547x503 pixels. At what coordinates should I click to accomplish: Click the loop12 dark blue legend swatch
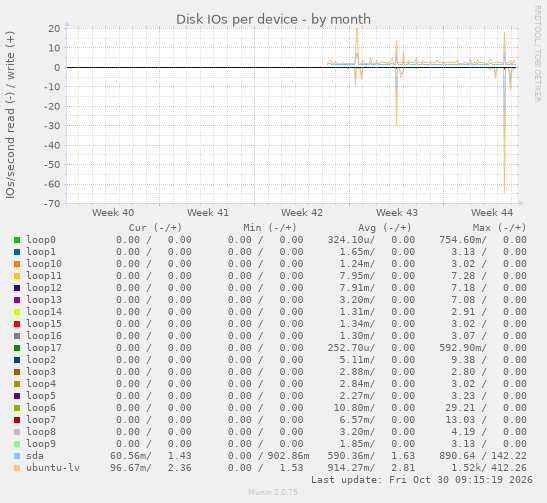17,288
